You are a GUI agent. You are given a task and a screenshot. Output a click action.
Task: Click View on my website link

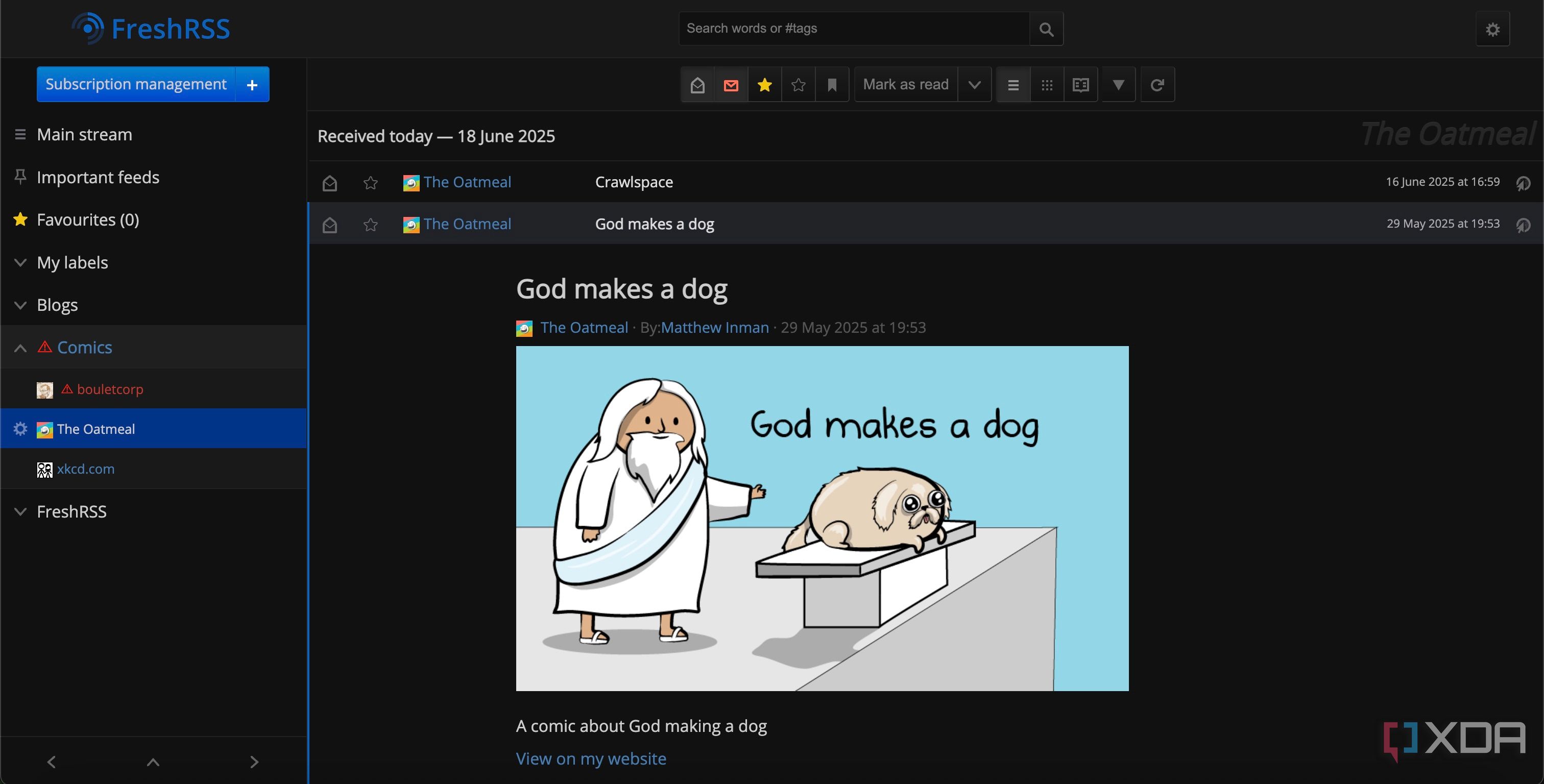click(x=591, y=758)
